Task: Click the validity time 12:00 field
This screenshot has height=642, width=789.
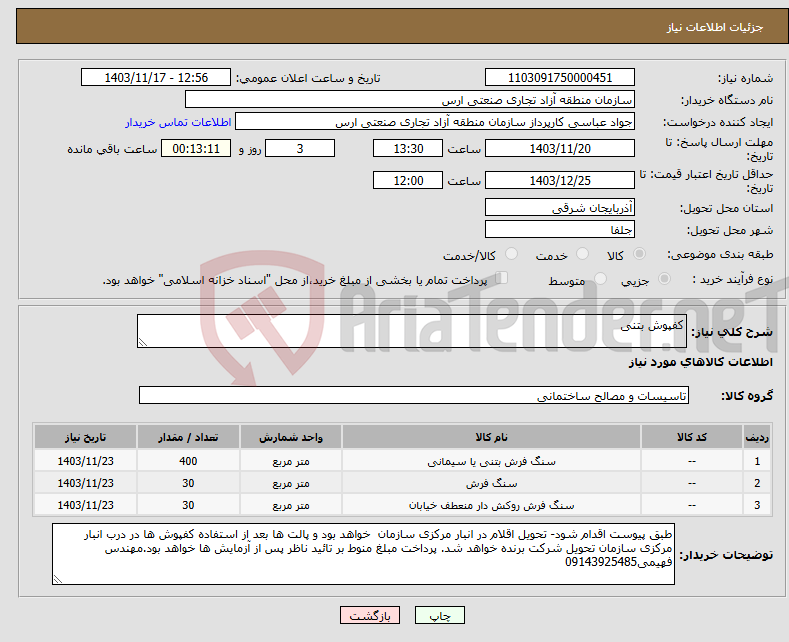Action: [x=408, y=180]
